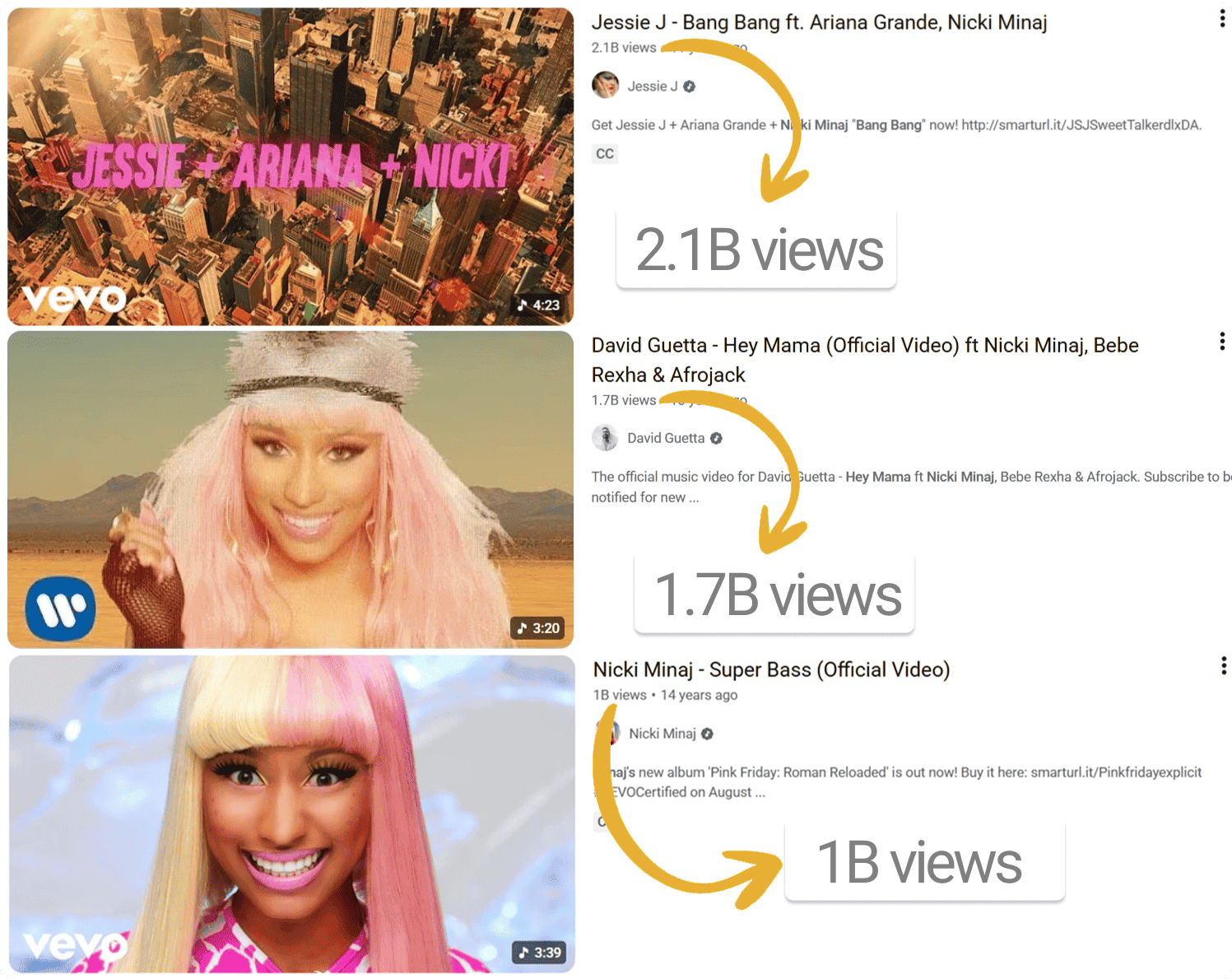
Task: Open the Super Bass video thumbnail
Action: pyautogui.click(x=292, y=814)
